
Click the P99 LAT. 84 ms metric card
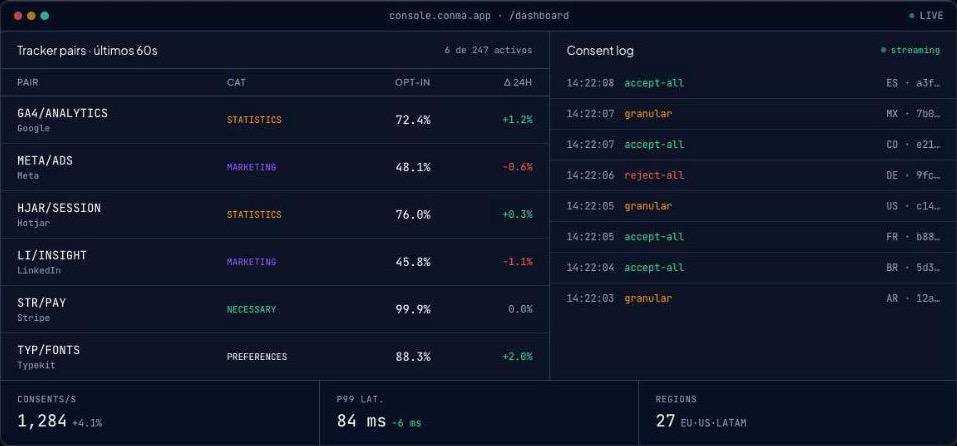pos(479,413)
